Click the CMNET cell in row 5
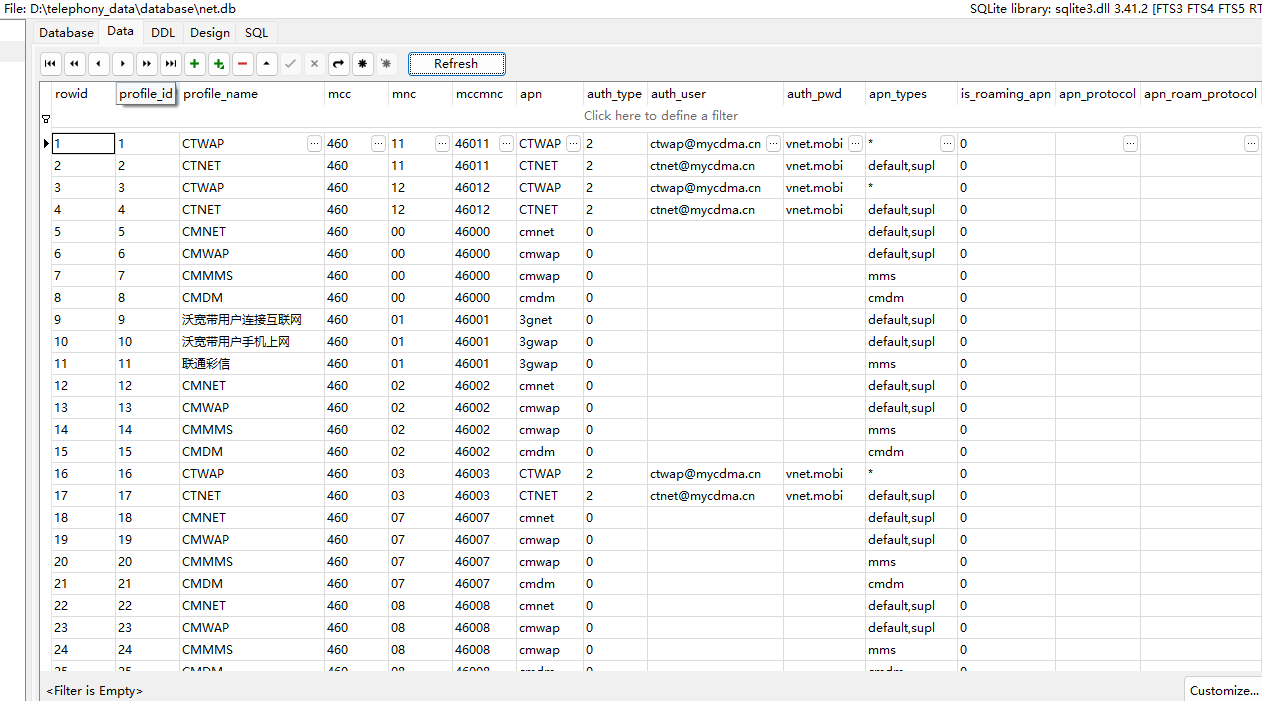This screenshot has height=701, width=1262. point(252,232)
